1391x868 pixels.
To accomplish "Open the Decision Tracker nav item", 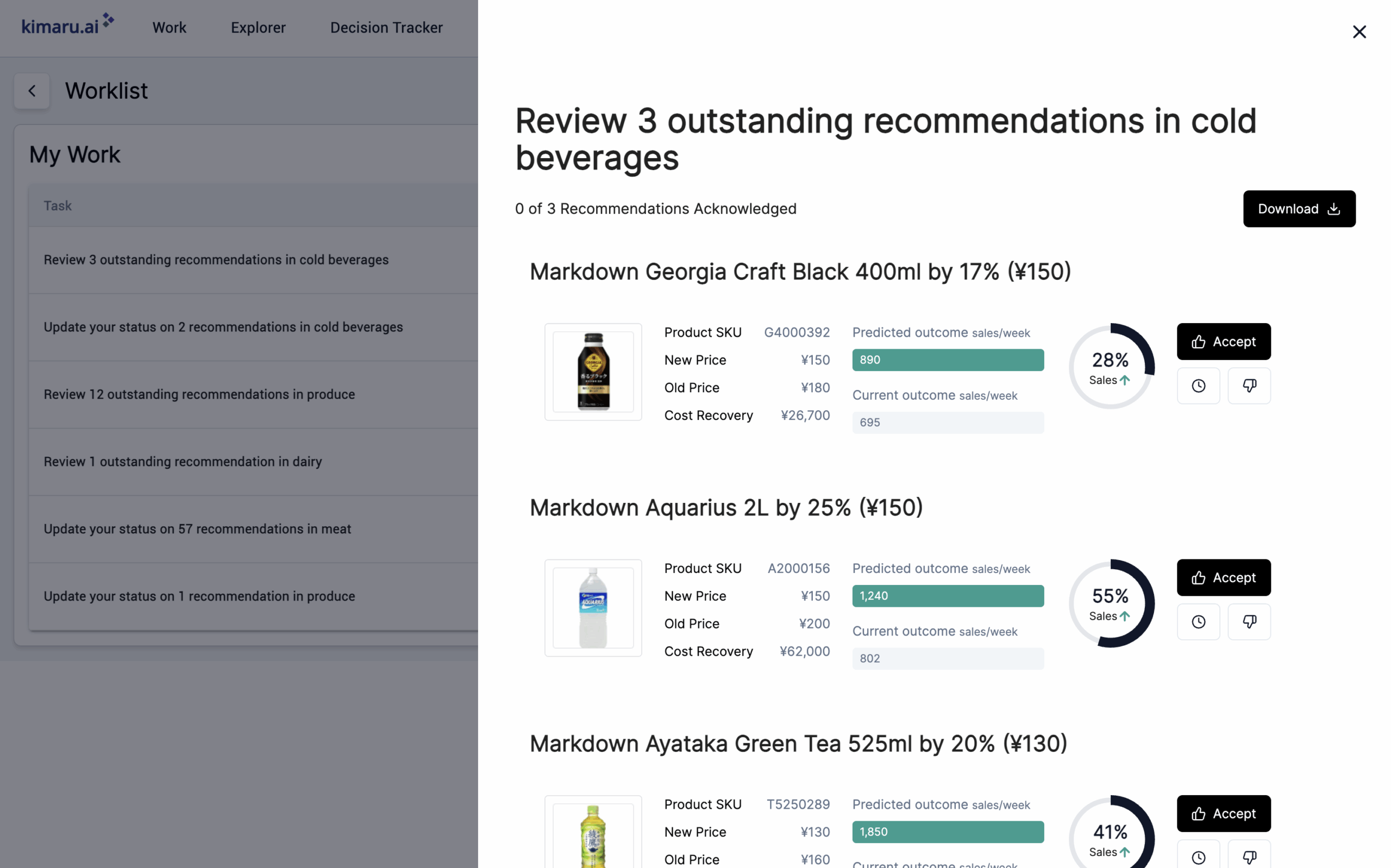I will click(386, 27).
